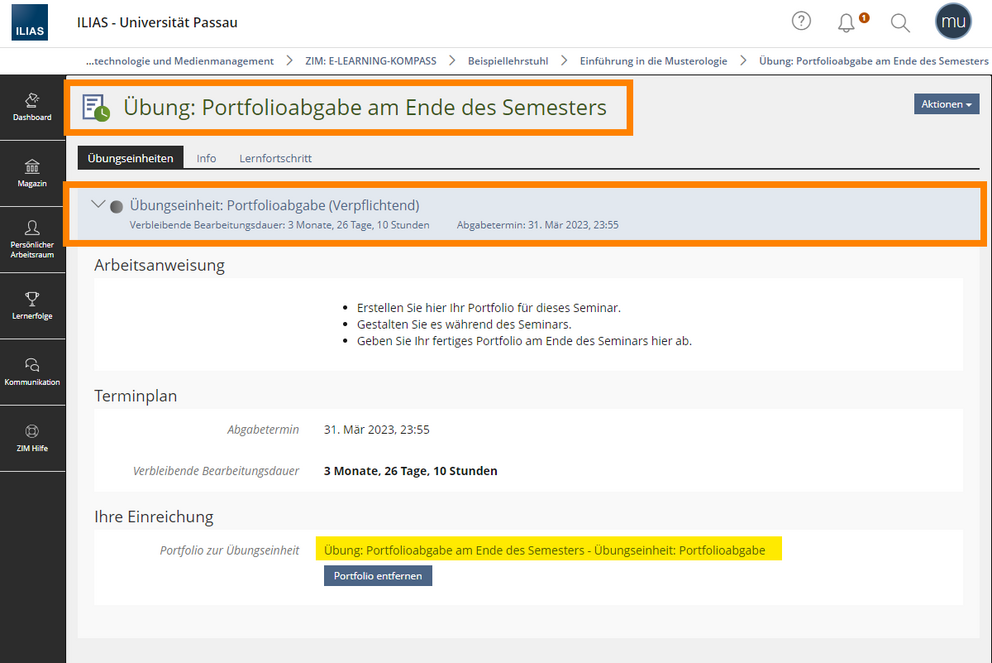This screenshot has height=663, width=992.
Task: Open the Magazin repository icon
Action: (32, 173)
